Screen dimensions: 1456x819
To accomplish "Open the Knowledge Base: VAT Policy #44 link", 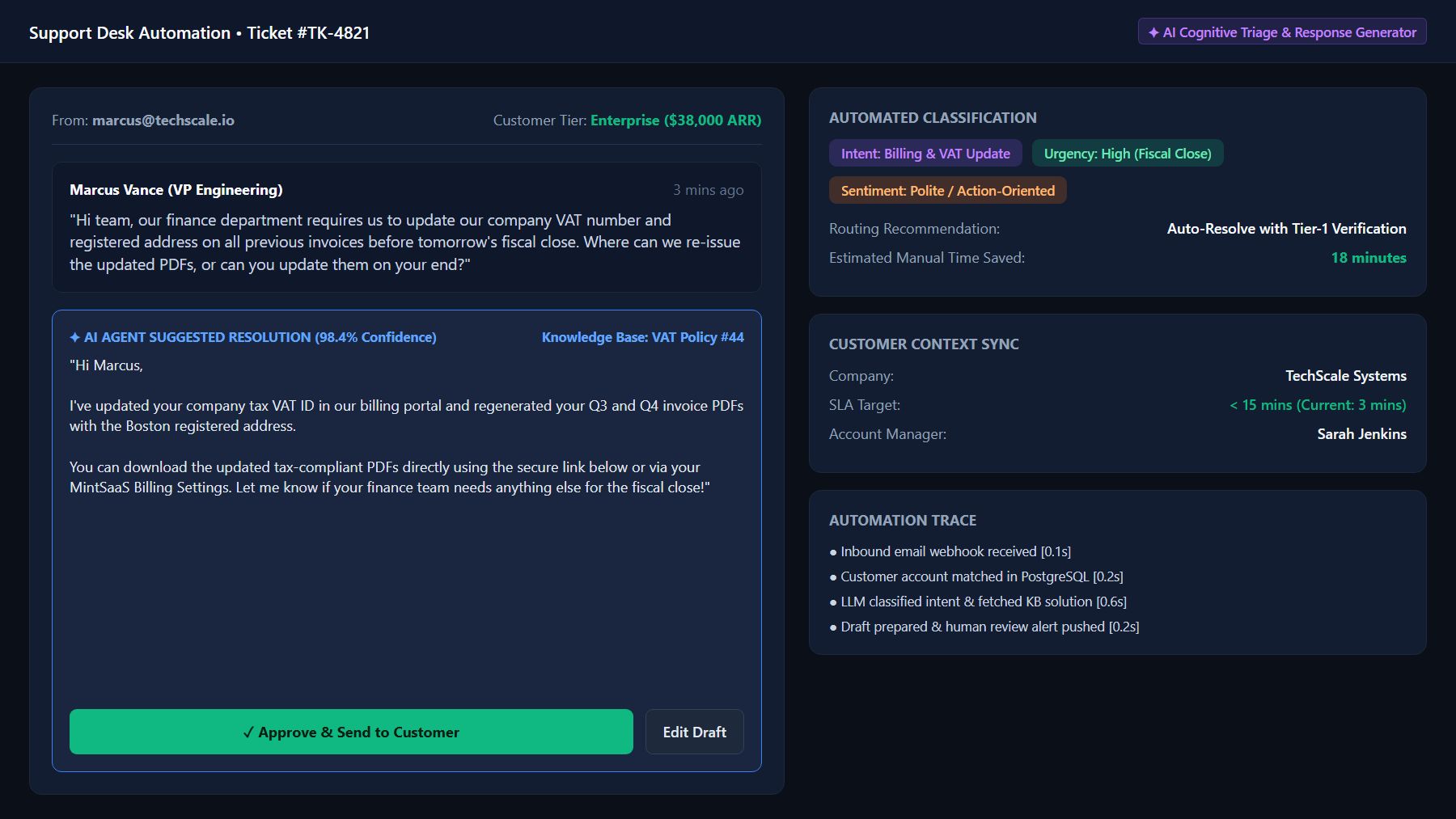I will pos(643,337).
